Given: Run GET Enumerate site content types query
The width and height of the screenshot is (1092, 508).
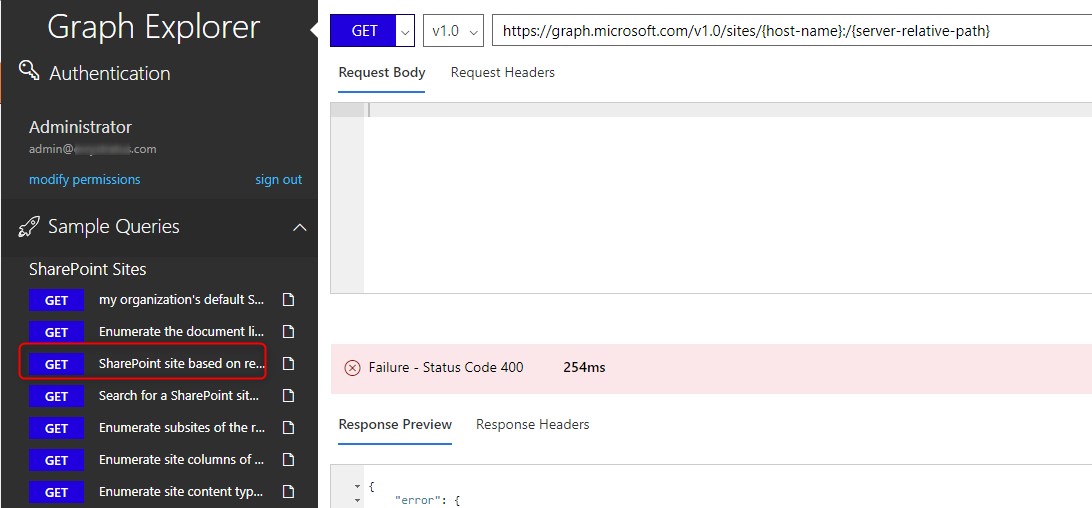Looking at the screenshot, I should (56, 492).
